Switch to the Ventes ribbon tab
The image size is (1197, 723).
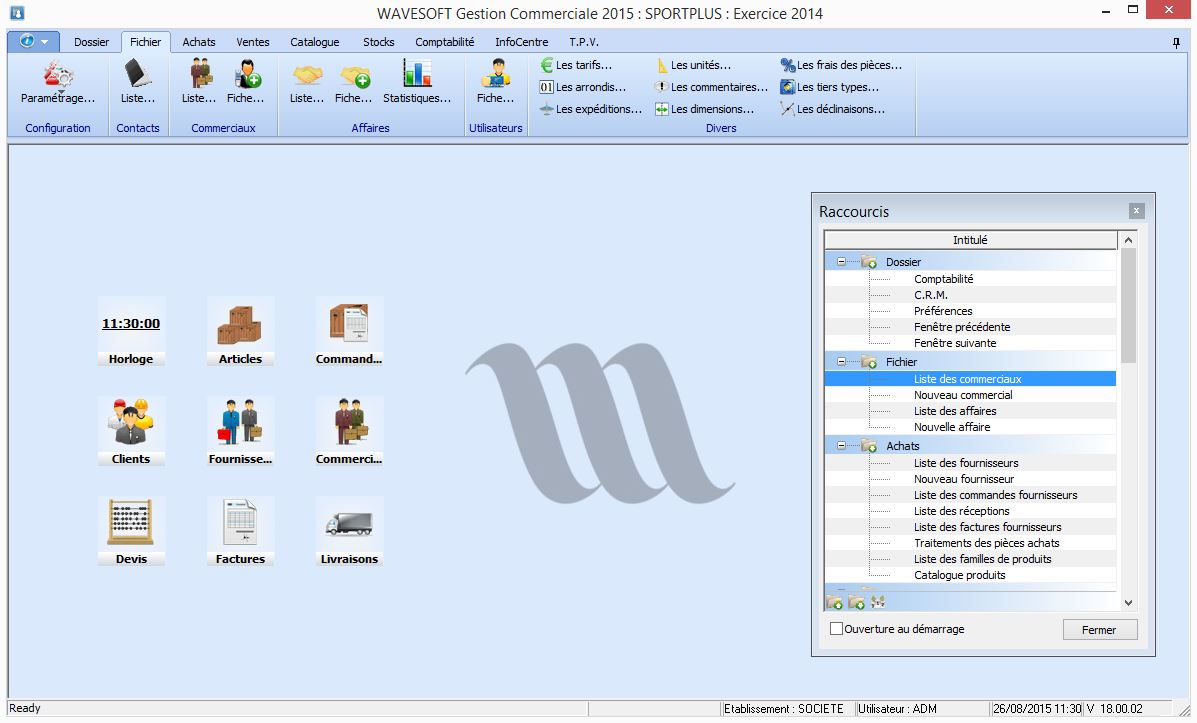(252, 42)
